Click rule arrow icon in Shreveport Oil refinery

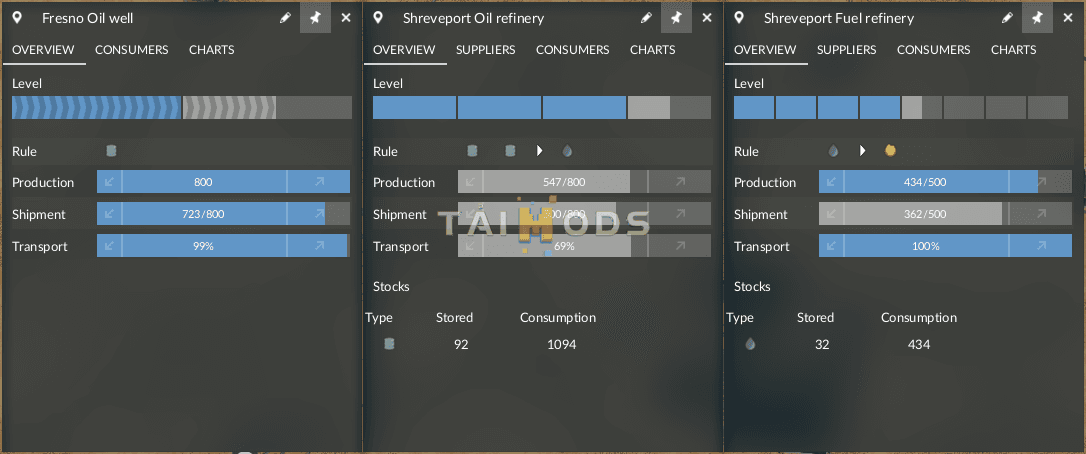(540, 150)
